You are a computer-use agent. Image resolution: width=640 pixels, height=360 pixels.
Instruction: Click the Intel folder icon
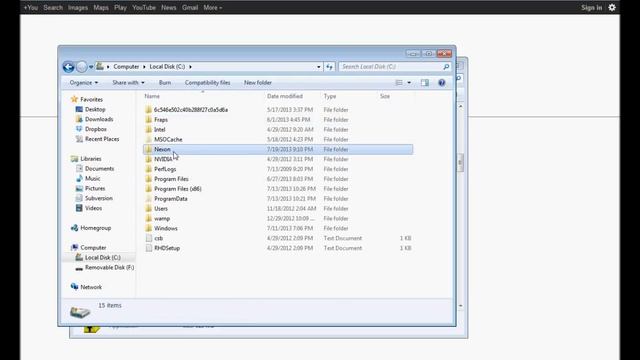149,129
